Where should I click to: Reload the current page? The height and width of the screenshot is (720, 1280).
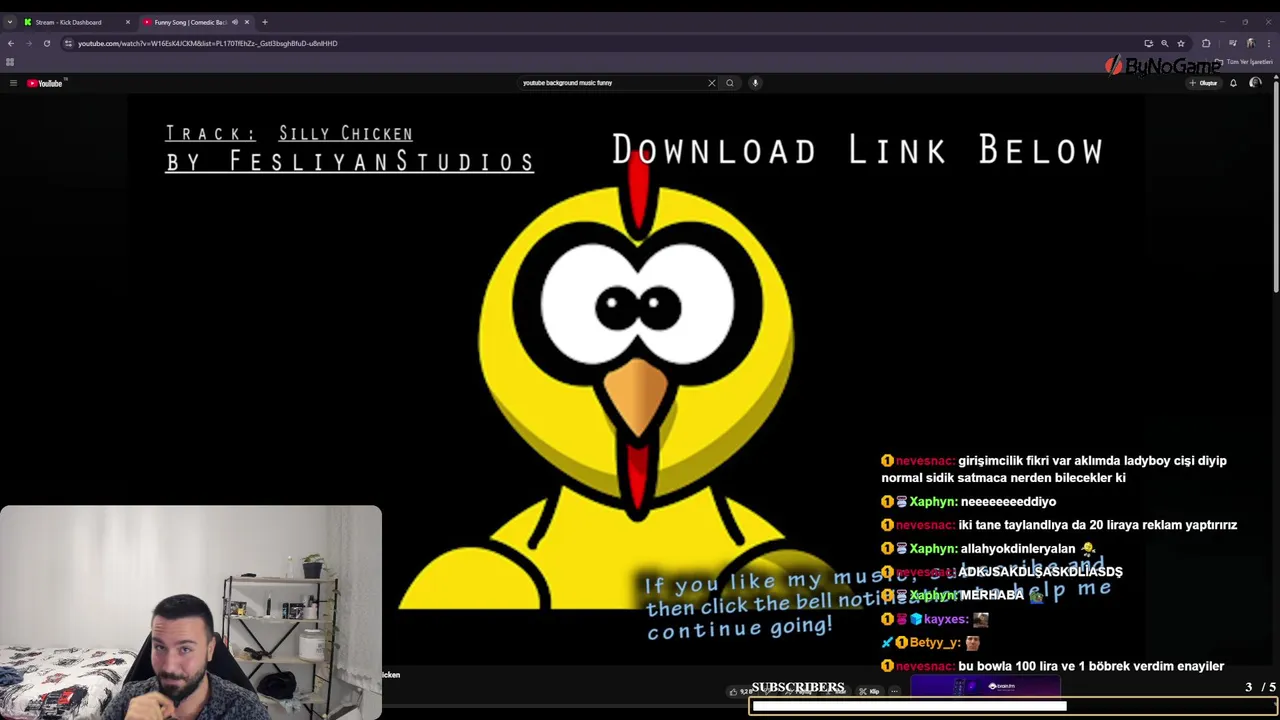click(46, 43)
